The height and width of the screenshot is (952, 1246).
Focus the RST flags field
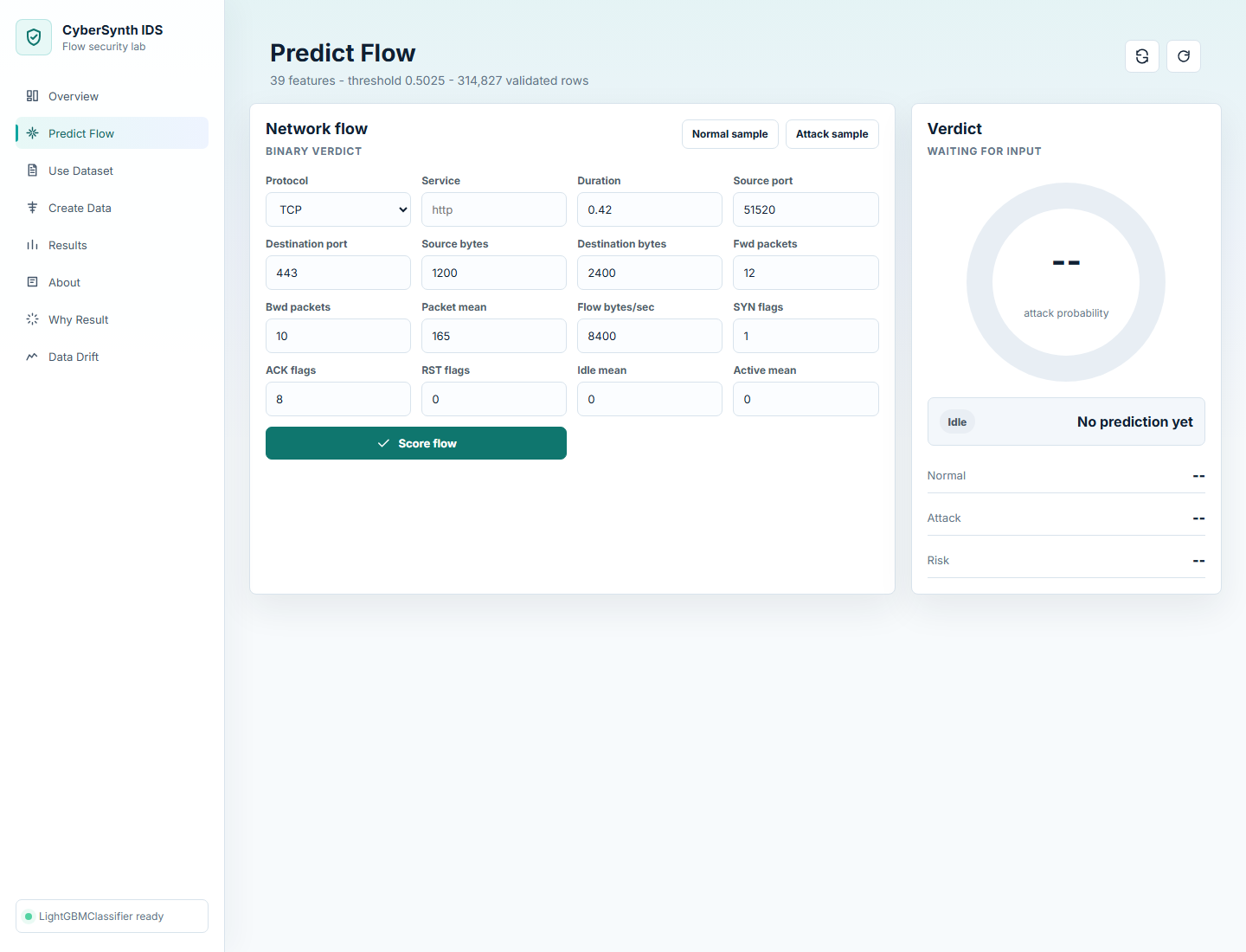[x=494, y=399]
